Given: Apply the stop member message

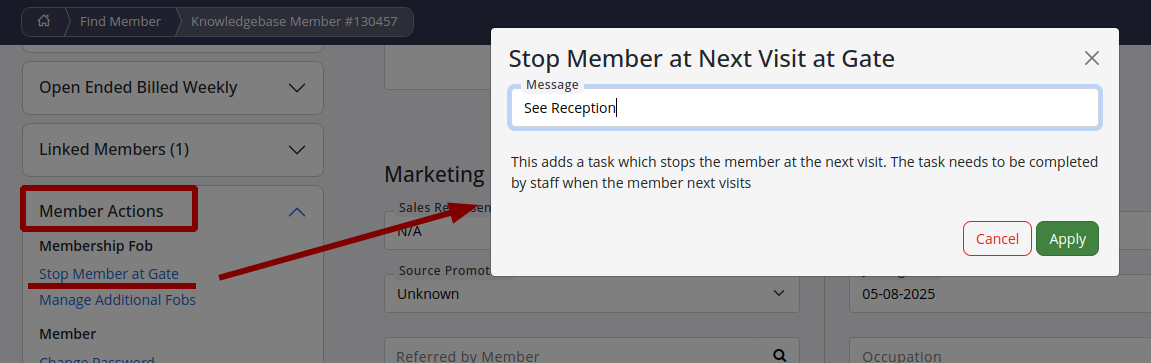Looking at the screenshot, I should 1067,238.
